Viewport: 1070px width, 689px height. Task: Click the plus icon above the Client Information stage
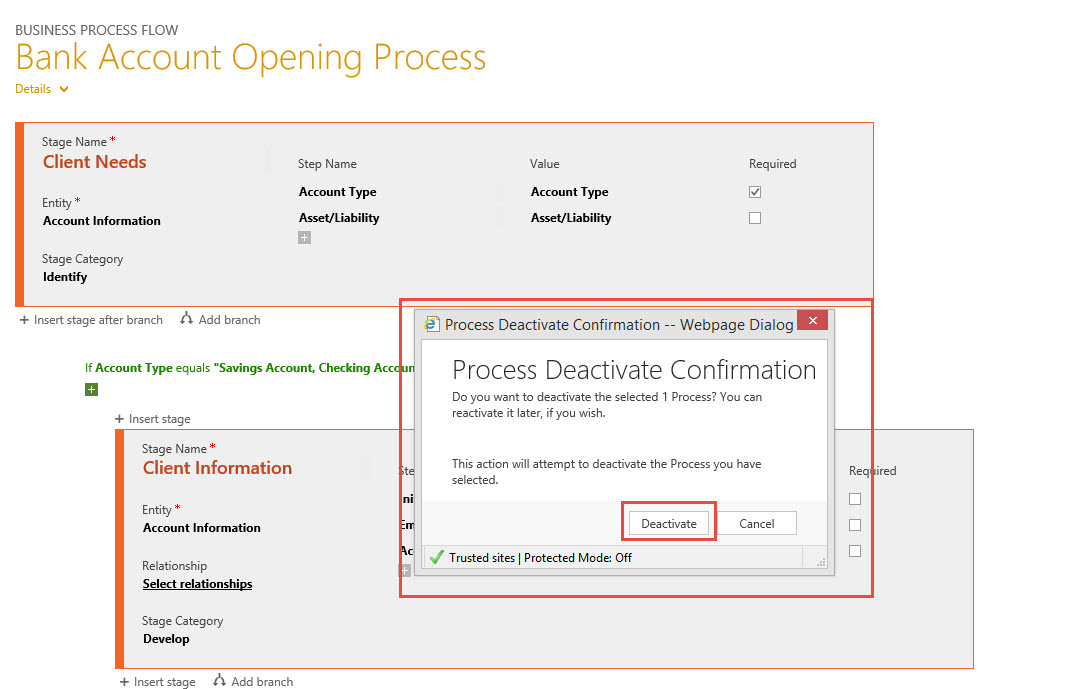click(x=120, y=419)
